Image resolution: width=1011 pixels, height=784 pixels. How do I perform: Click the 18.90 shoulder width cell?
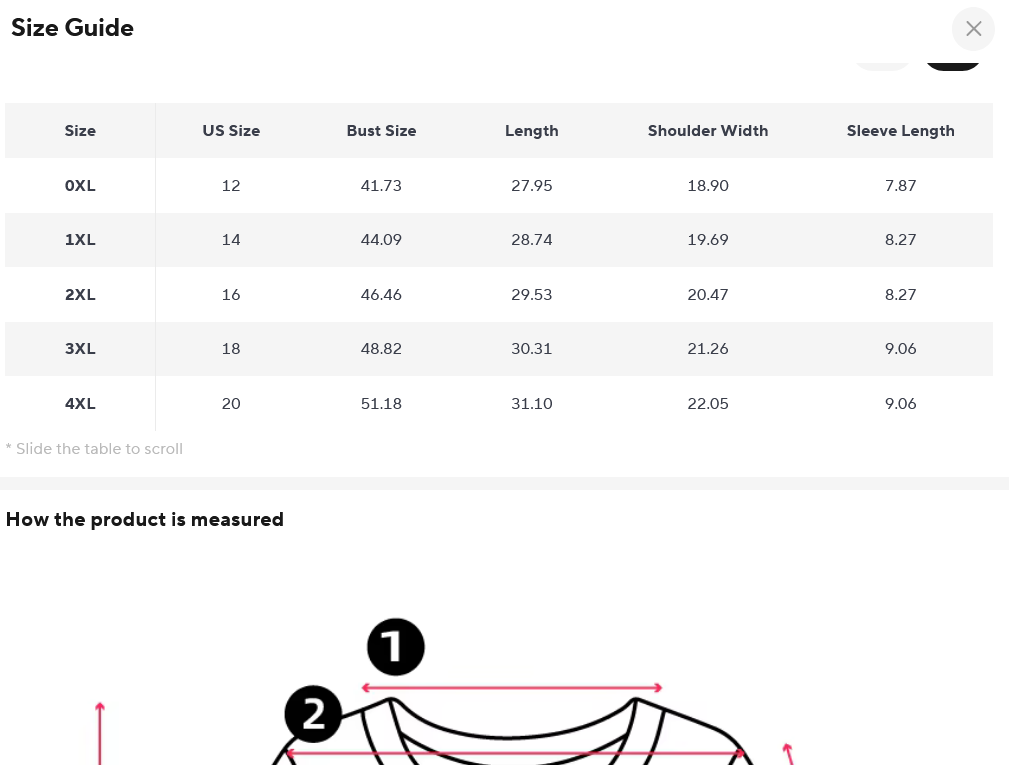tap(708, 186)
